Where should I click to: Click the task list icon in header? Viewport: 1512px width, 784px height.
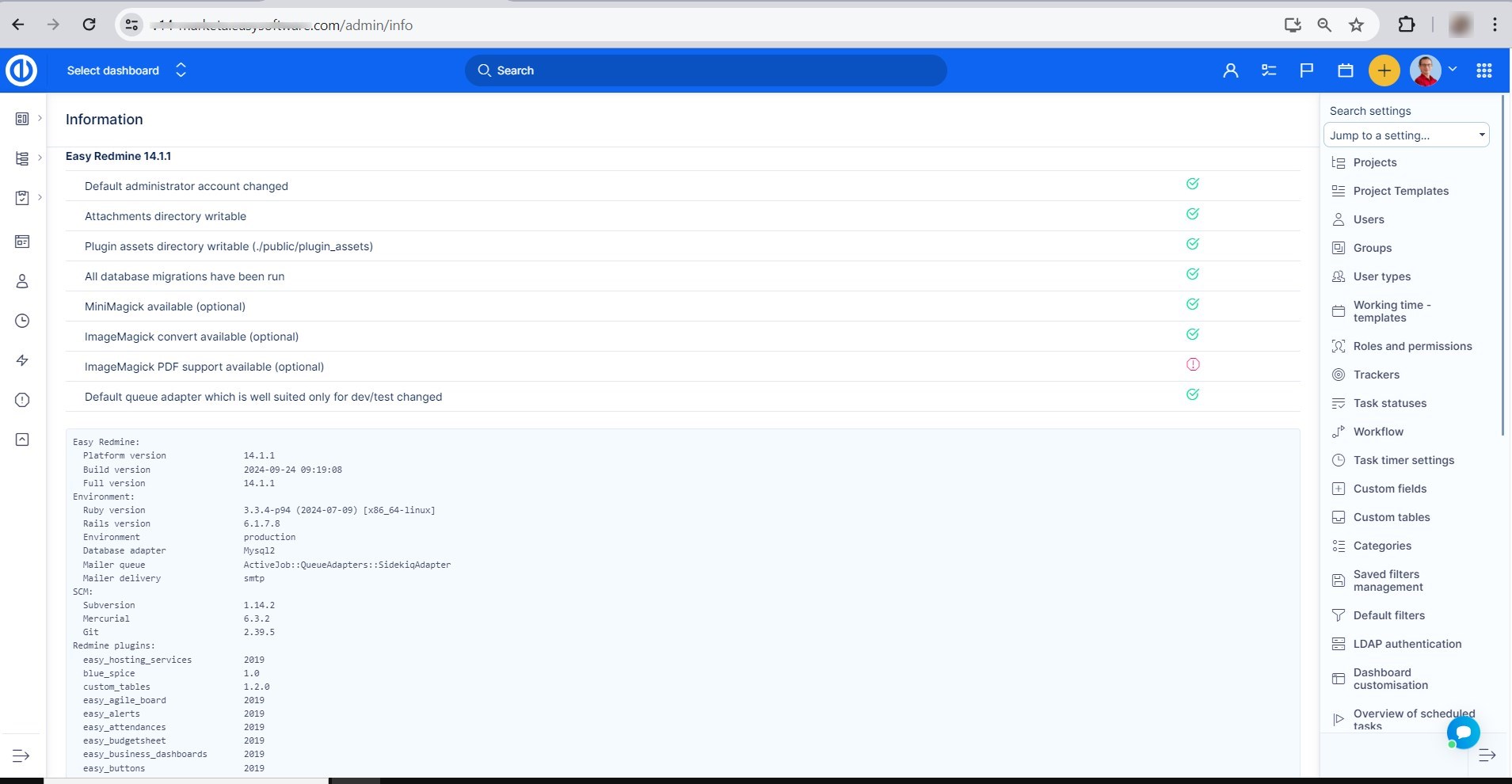[x=1268, y=70]
